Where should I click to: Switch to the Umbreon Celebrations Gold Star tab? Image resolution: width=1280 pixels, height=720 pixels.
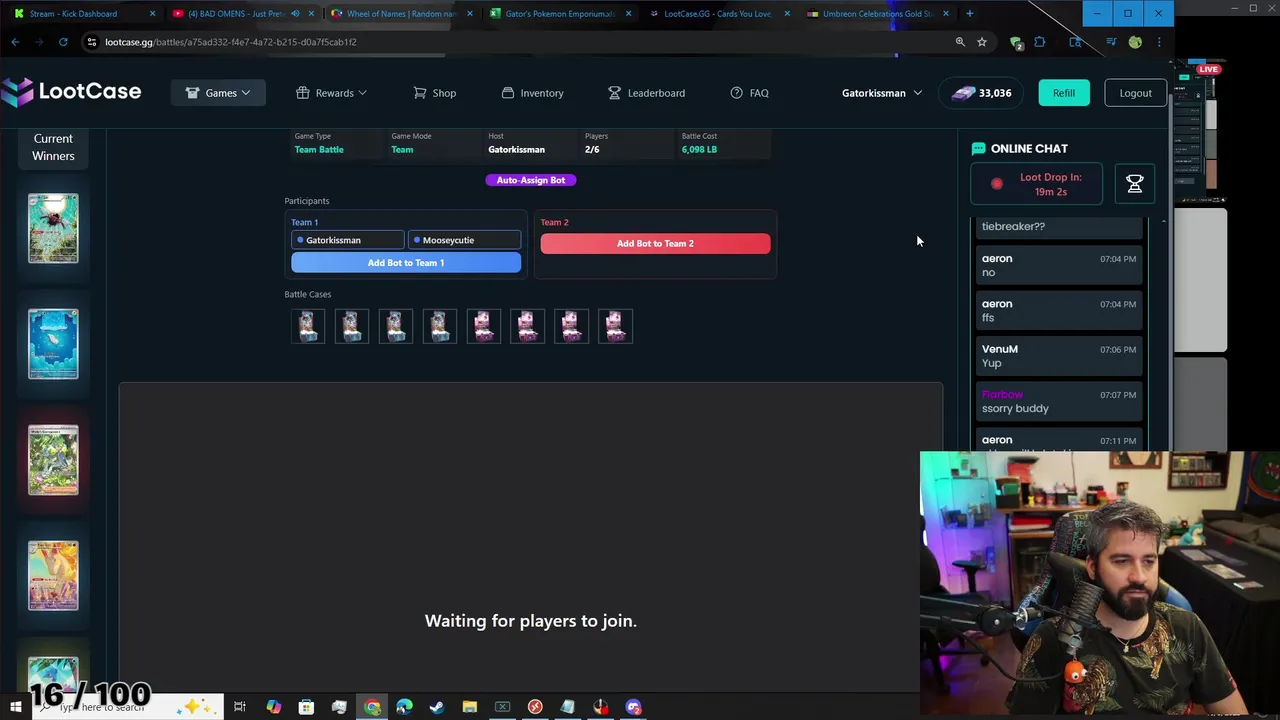(877, 14)
